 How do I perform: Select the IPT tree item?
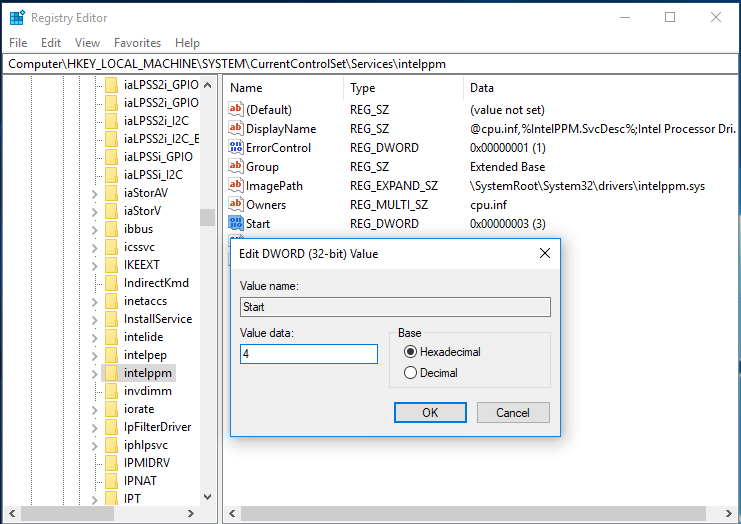pos(132,498)
